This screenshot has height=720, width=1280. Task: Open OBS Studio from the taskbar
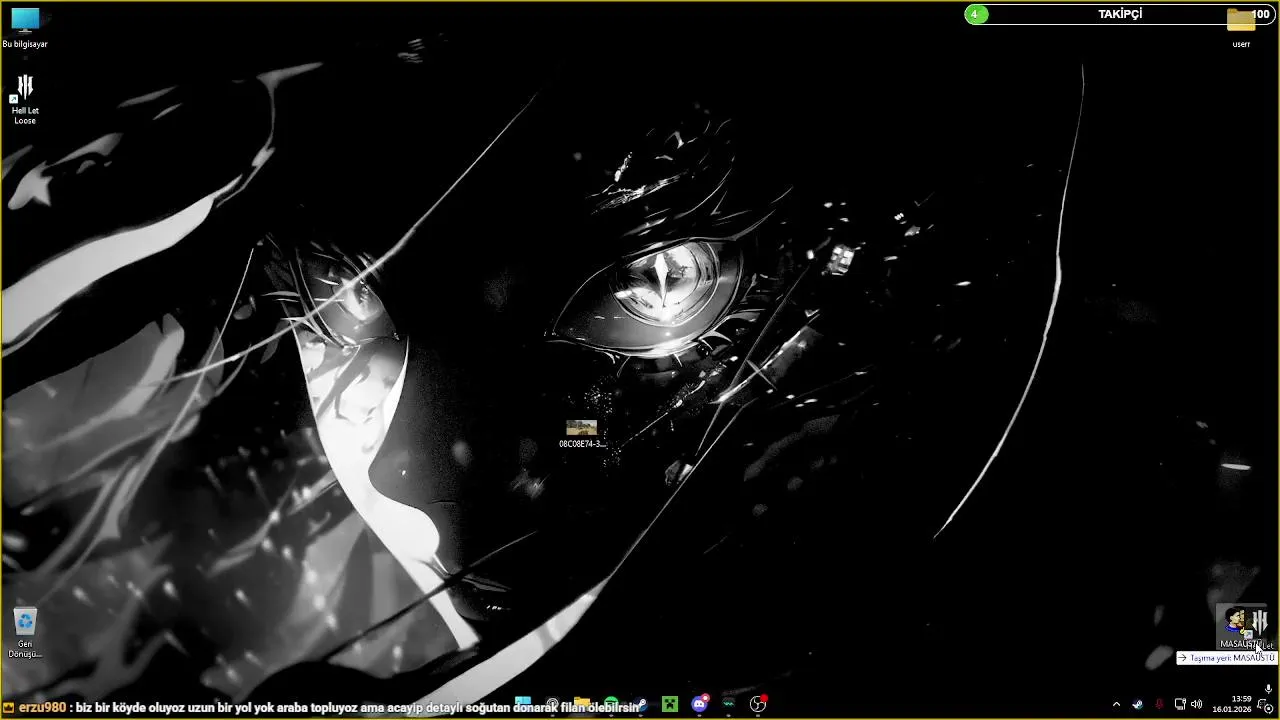758,704
